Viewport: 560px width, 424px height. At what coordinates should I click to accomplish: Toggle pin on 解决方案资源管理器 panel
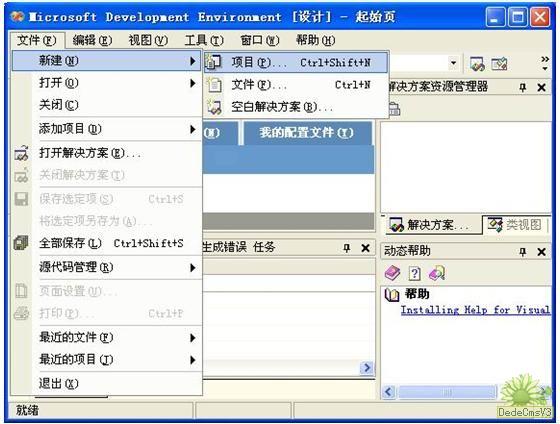(522, 87)
